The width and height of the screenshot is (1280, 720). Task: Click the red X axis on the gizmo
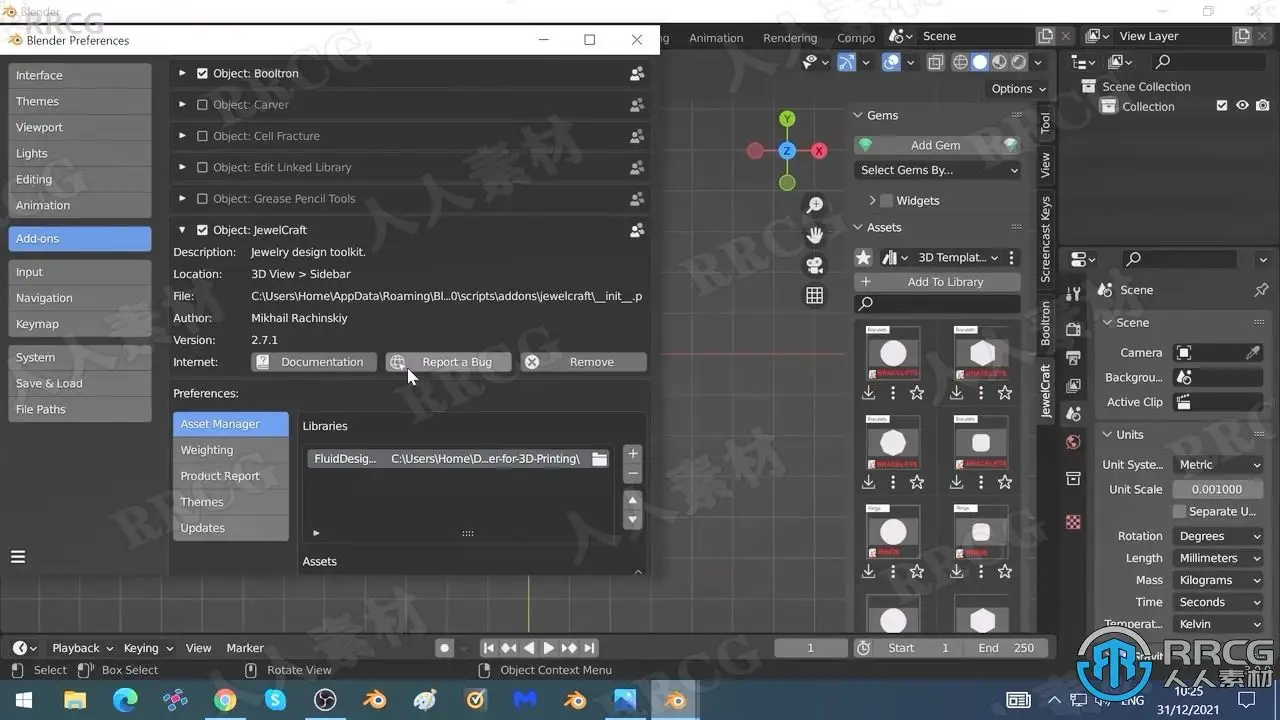point(819,151)
